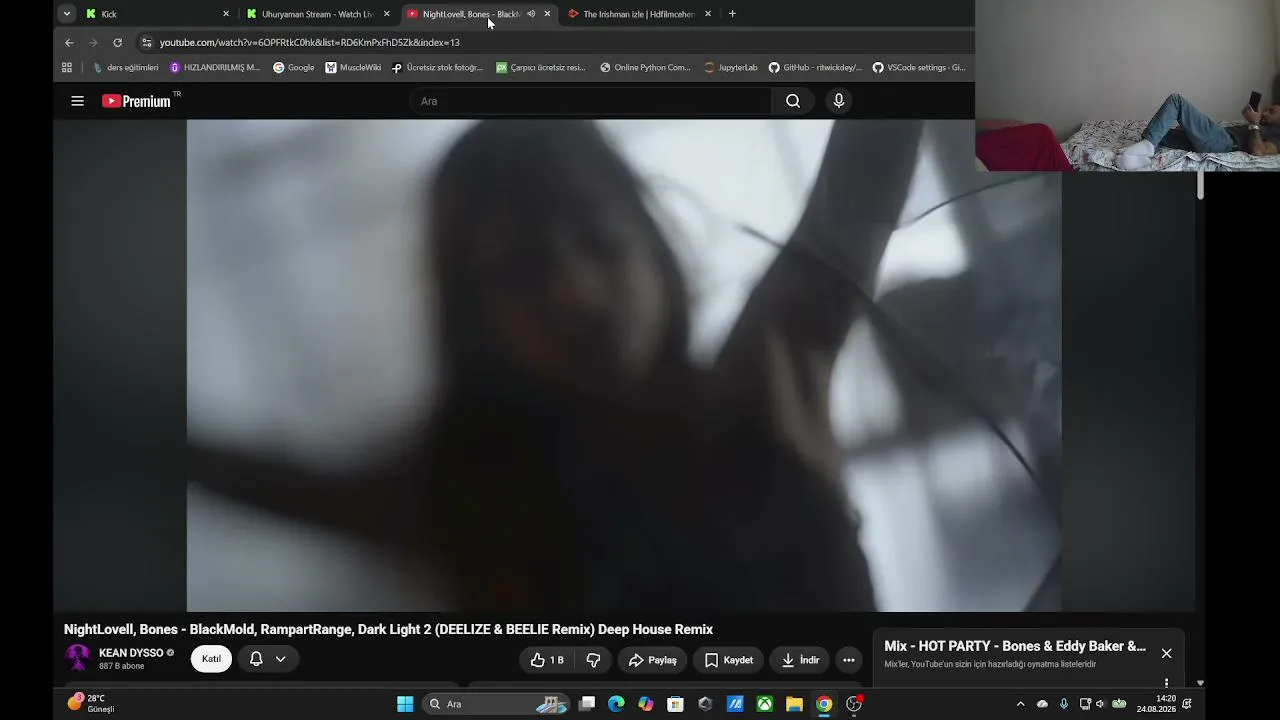Viewport: 1280px width, 720px height.
Task: Open the tab search dropdown
Action: coord(66,14)
